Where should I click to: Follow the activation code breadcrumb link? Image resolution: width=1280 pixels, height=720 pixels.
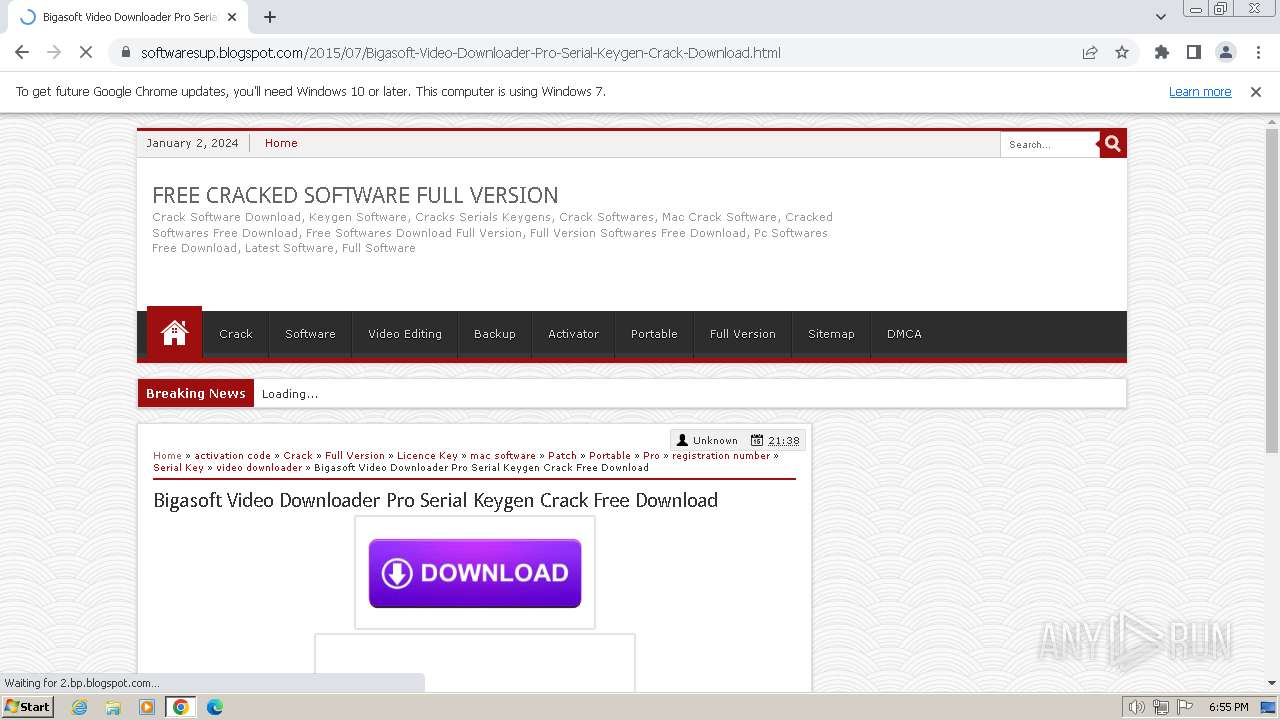232,456
